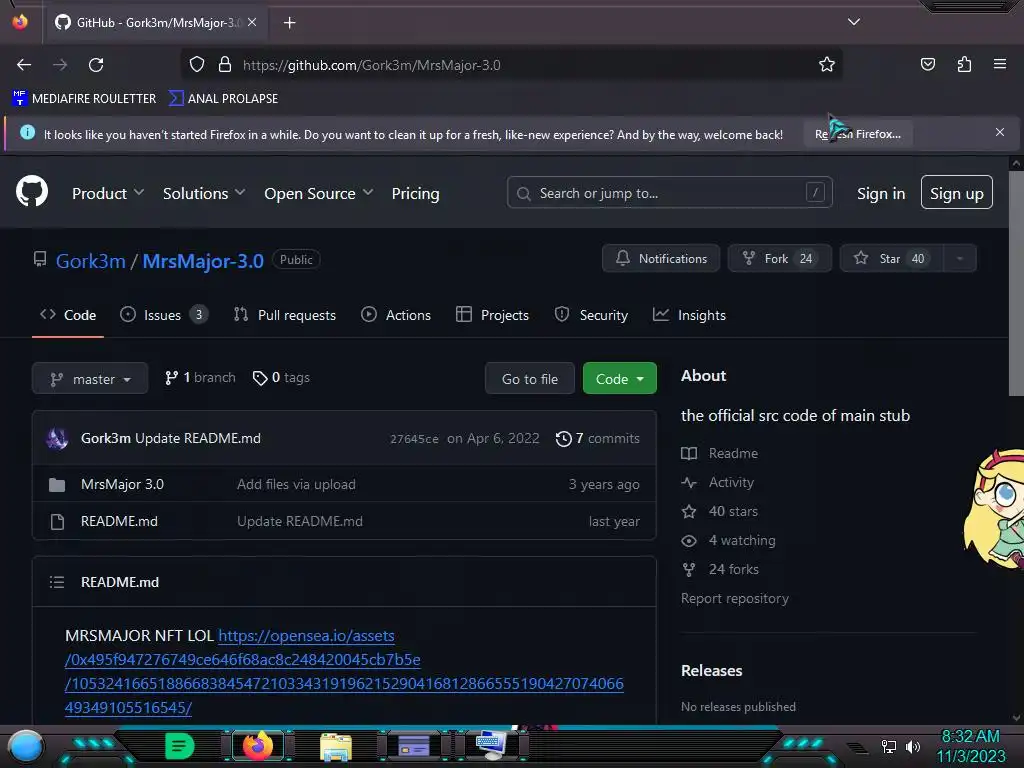View the 1 branch link
The image size is (1024, 768).
tap(200, 377)
